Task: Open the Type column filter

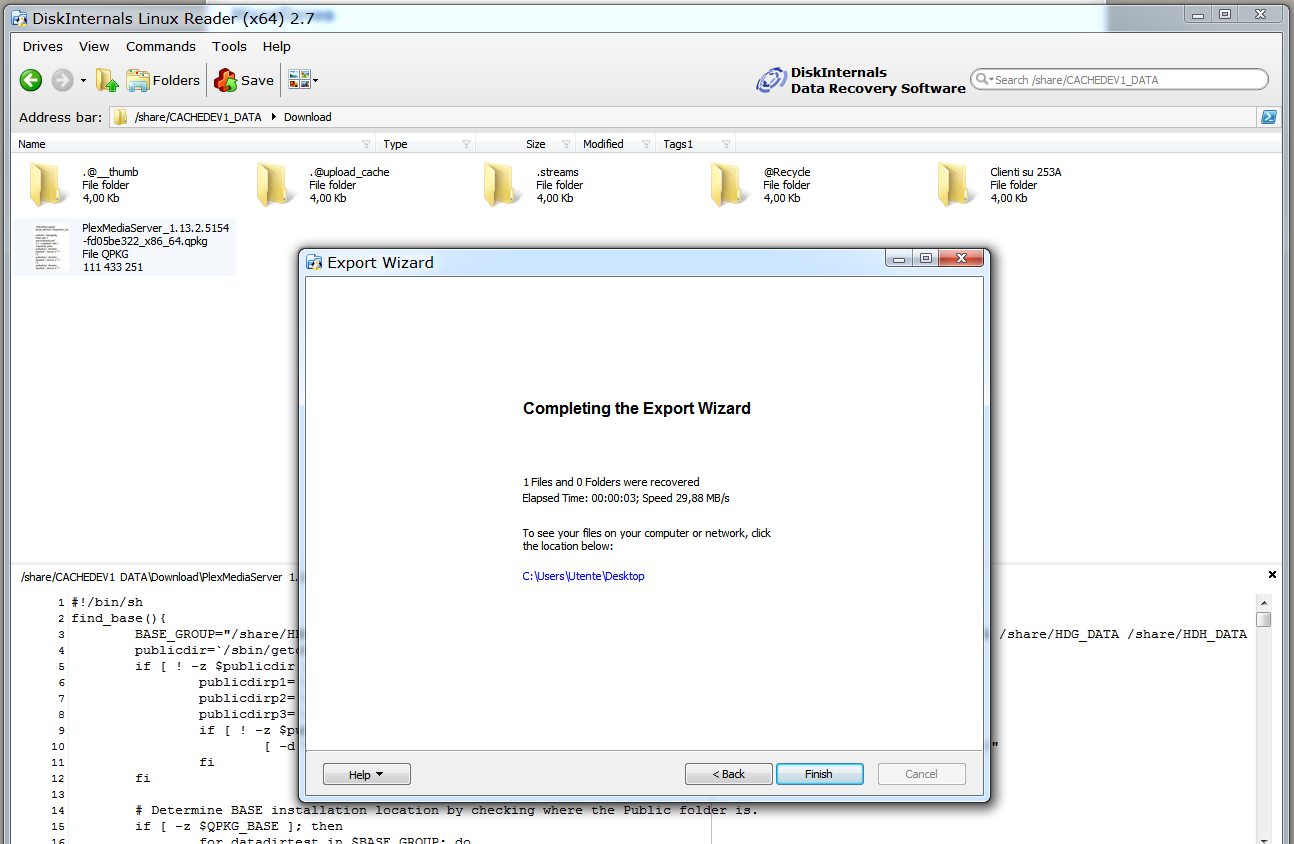Action: coord(466,144)
